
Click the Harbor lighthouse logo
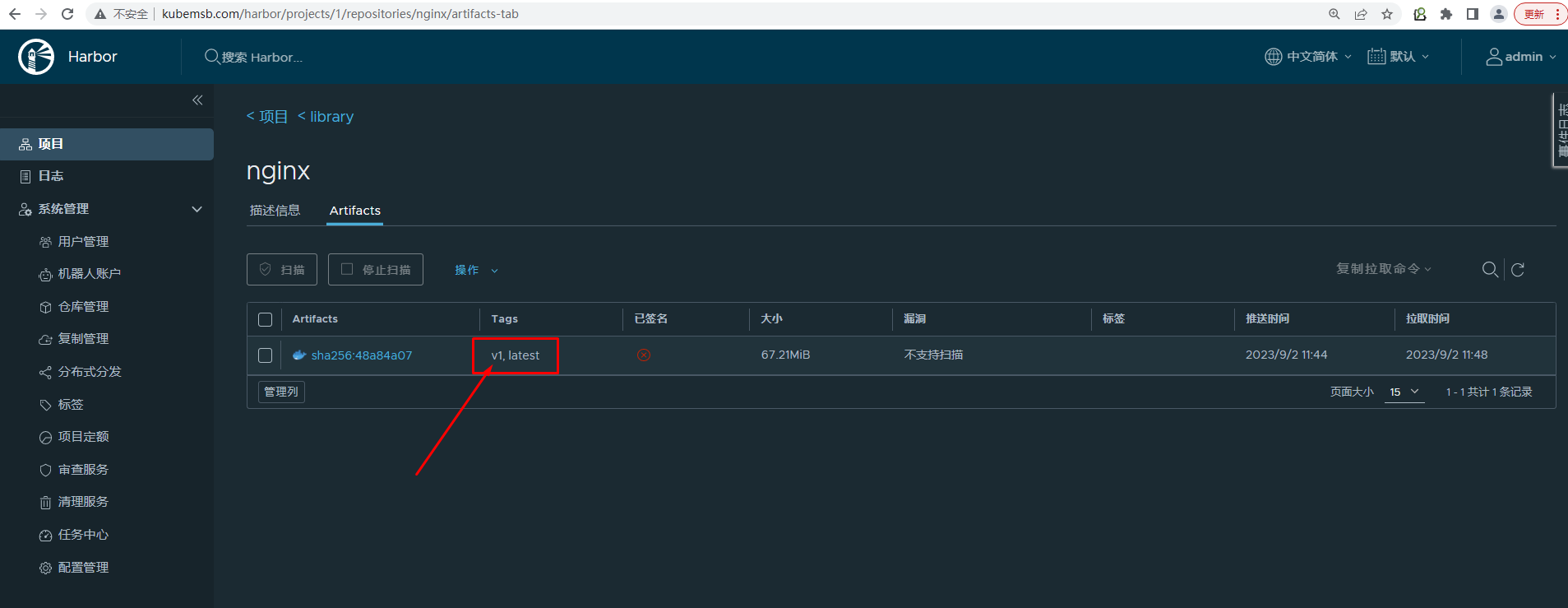tap(36, 57)
